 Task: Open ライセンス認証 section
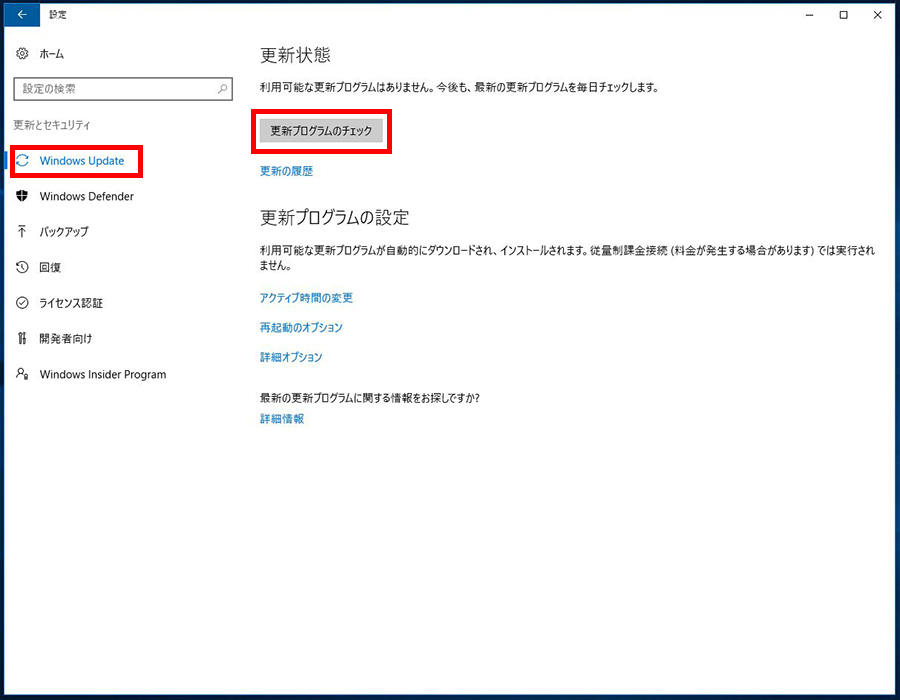coord(71,303)
